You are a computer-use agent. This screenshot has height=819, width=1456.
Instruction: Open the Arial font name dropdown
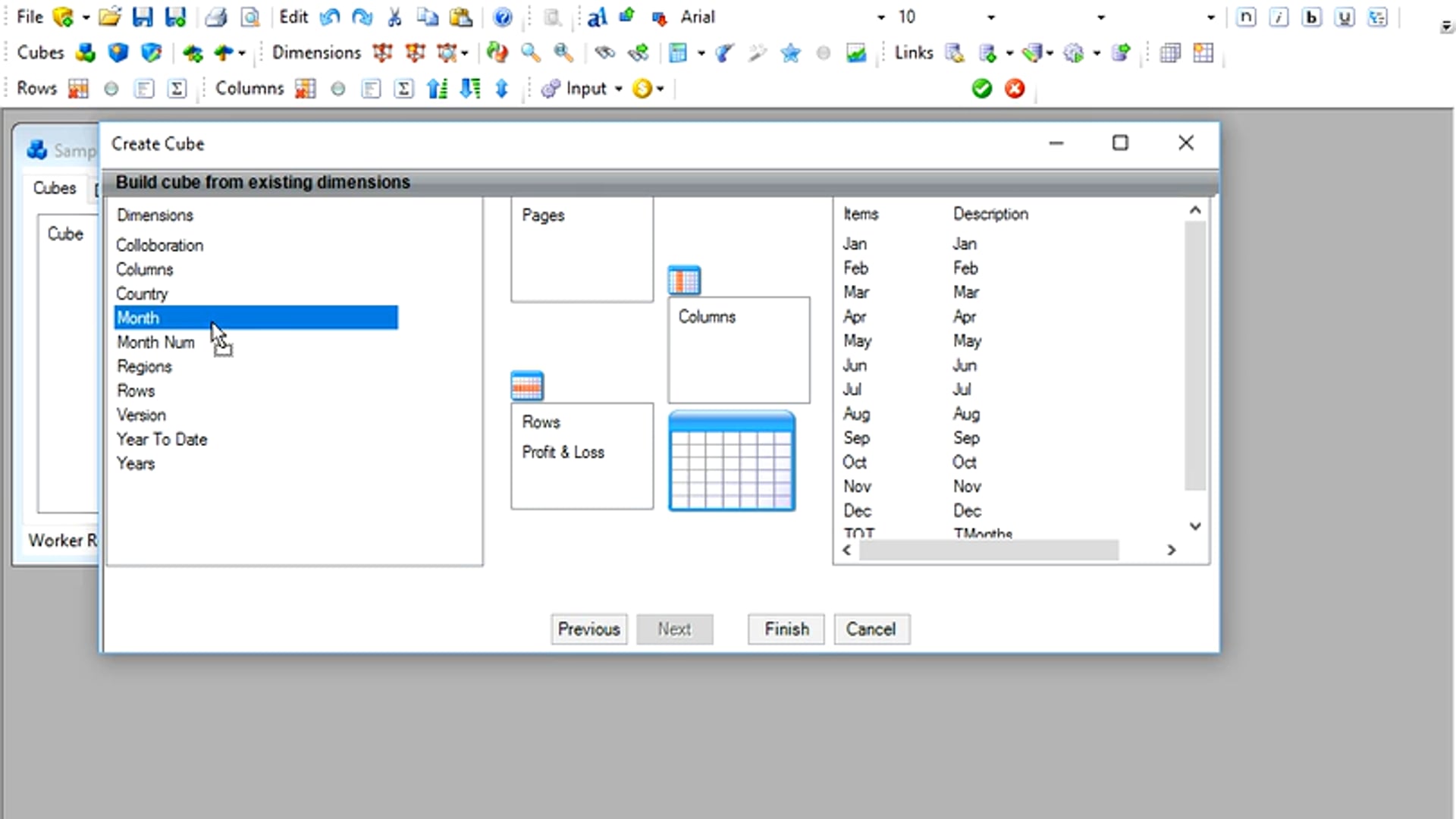pyautogui.click(x=880, y=17)
